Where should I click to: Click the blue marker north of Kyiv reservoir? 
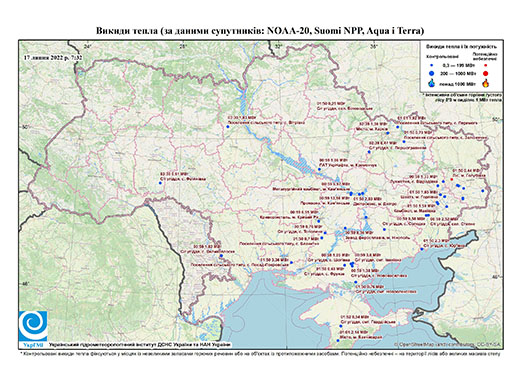point(228,127)
